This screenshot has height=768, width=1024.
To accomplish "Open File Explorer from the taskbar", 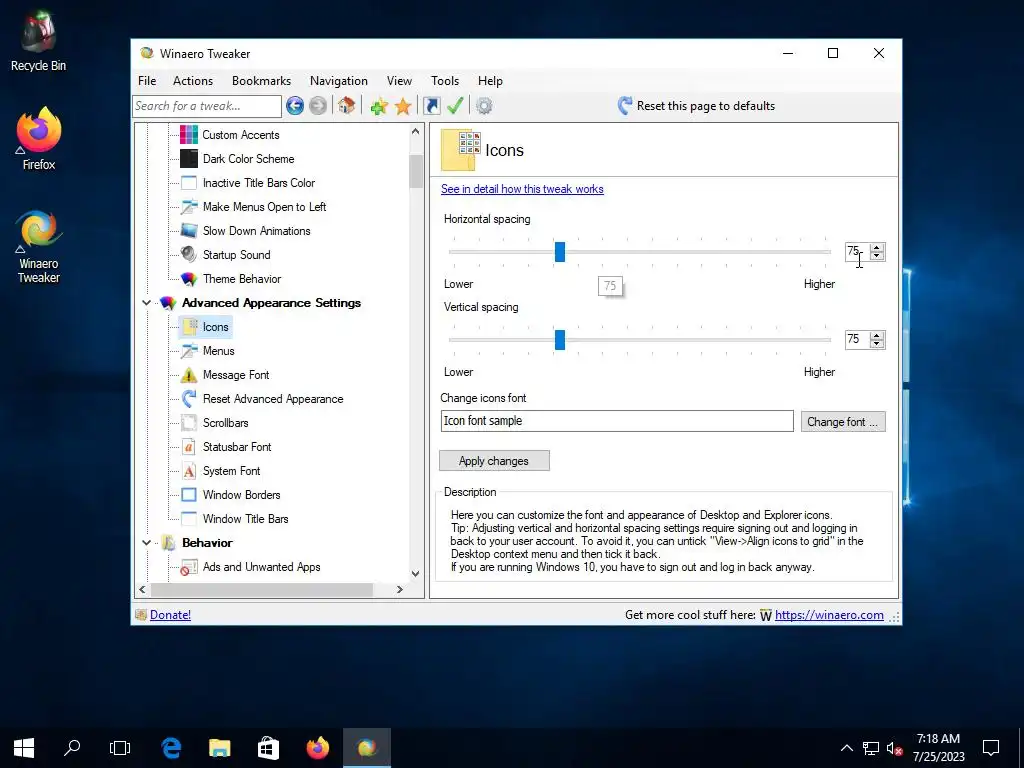I will [219, 748].
